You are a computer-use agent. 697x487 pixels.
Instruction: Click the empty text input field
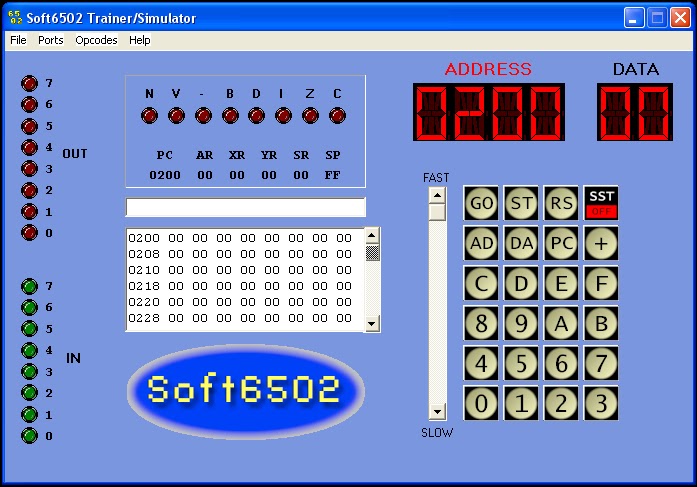246,207
